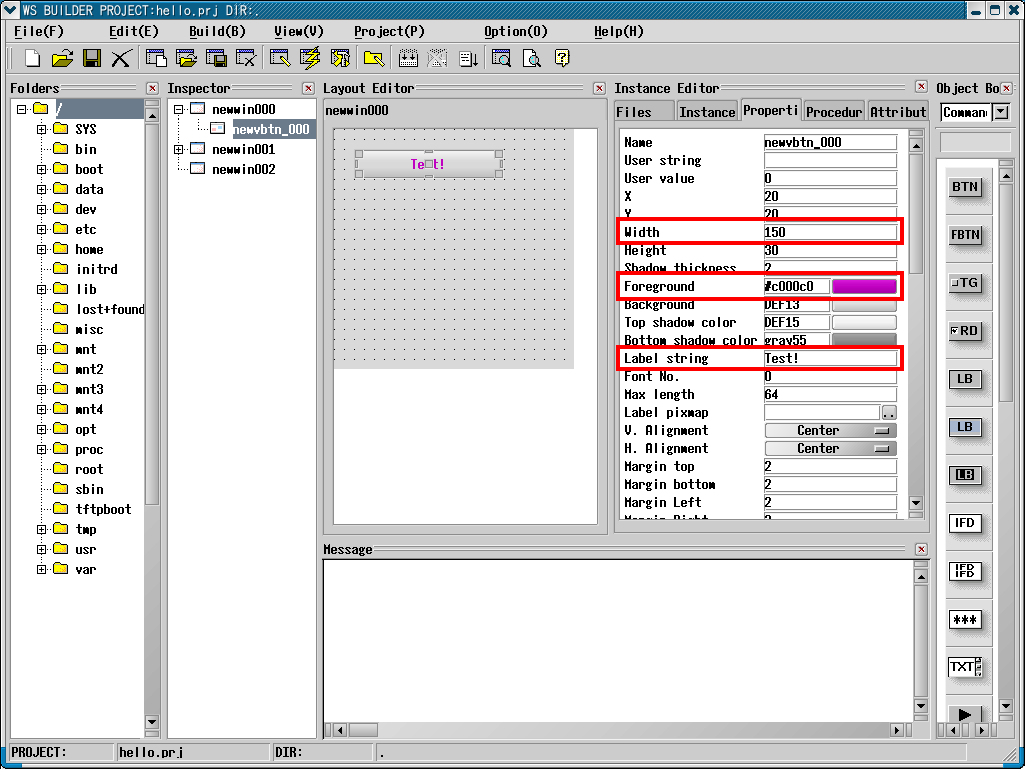Open the V. Alignment Center dropdown
1025x769 pixels.
(830, 431)
